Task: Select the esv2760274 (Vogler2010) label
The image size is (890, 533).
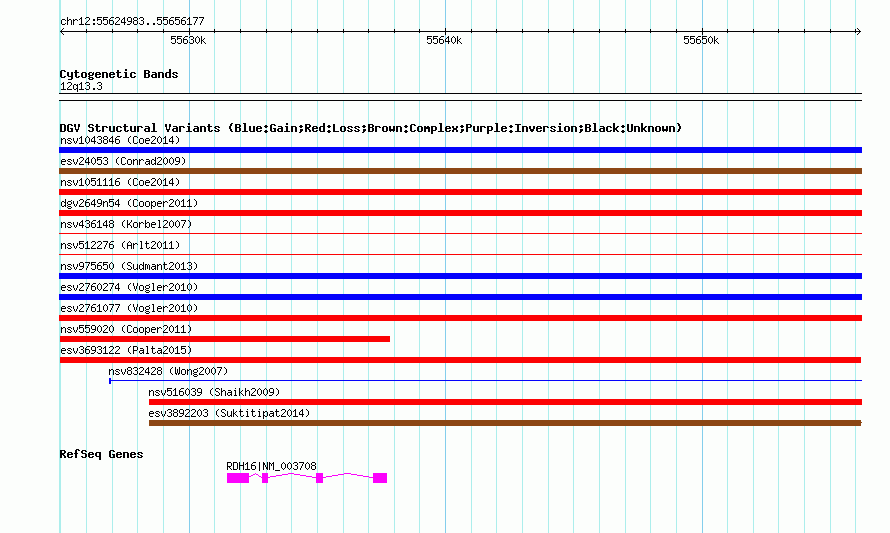Action: click(x=129, y=287)
